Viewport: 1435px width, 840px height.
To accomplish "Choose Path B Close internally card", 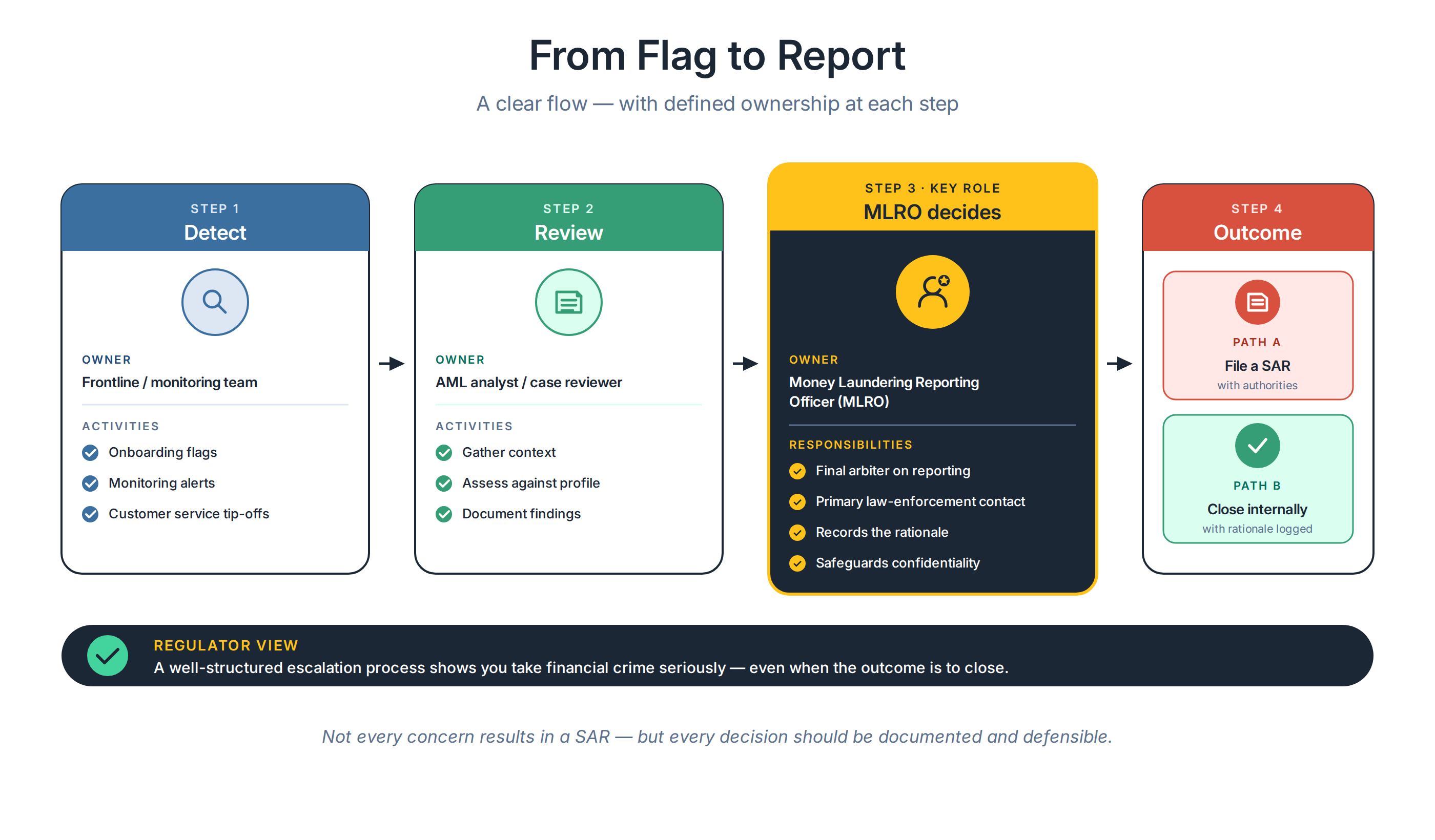I will (x=1257, y=478).
